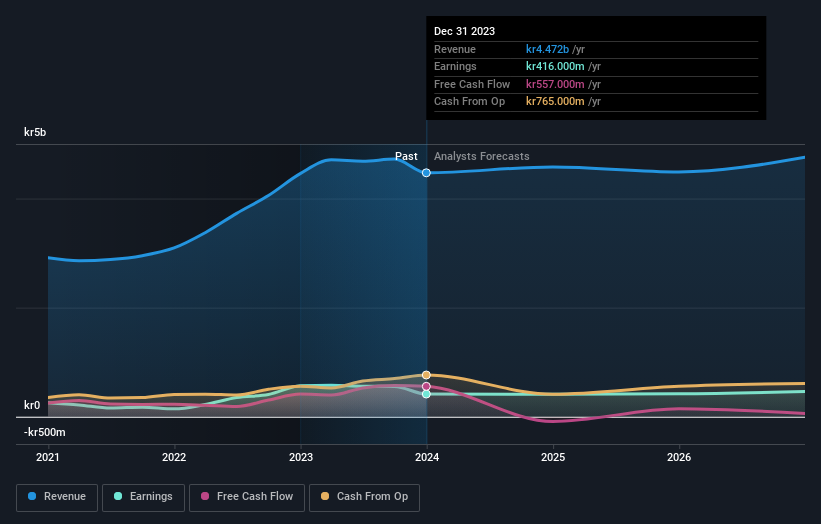821x524 pixels.
Task: Click the 2021 x-axis label
Action: 48,457
